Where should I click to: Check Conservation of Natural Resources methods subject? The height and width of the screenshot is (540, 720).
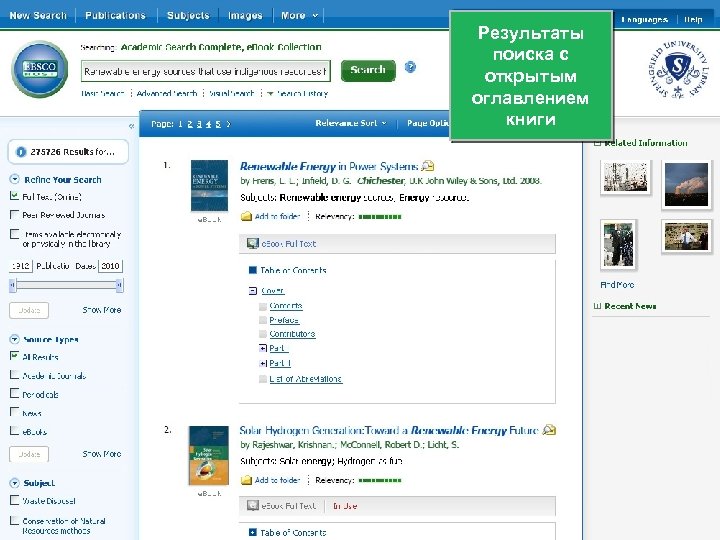pos(14,520)
